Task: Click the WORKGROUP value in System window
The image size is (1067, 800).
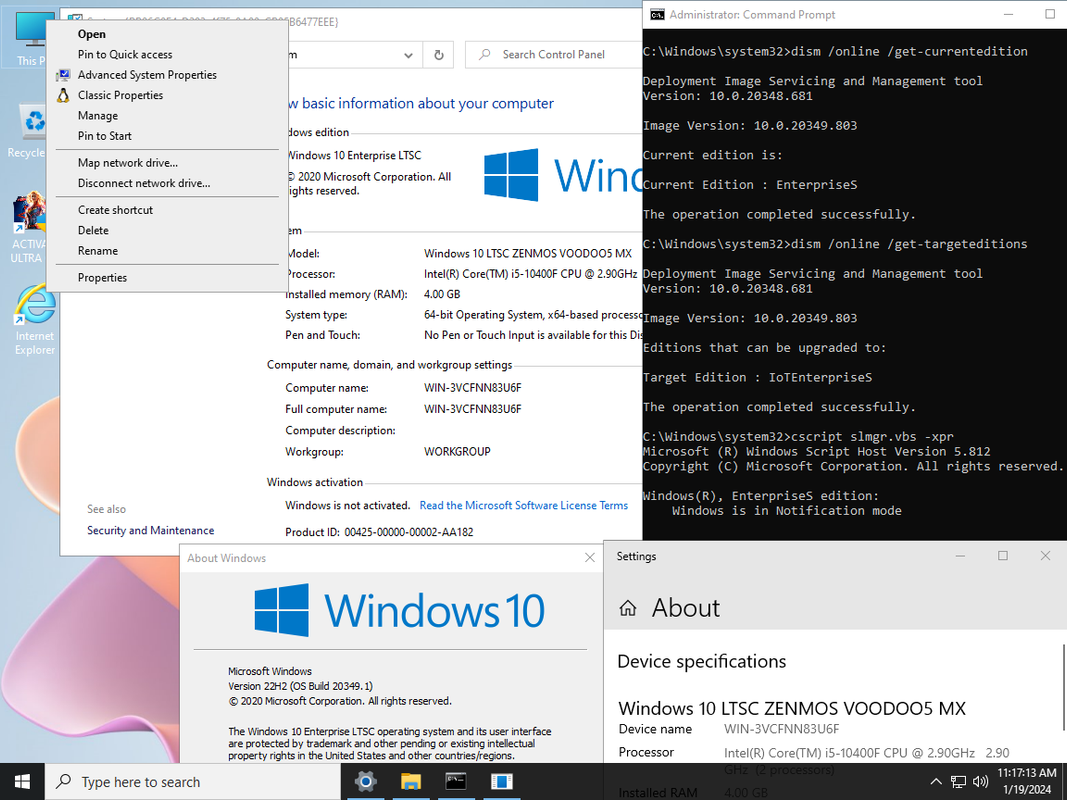Action: click(457, 452)
